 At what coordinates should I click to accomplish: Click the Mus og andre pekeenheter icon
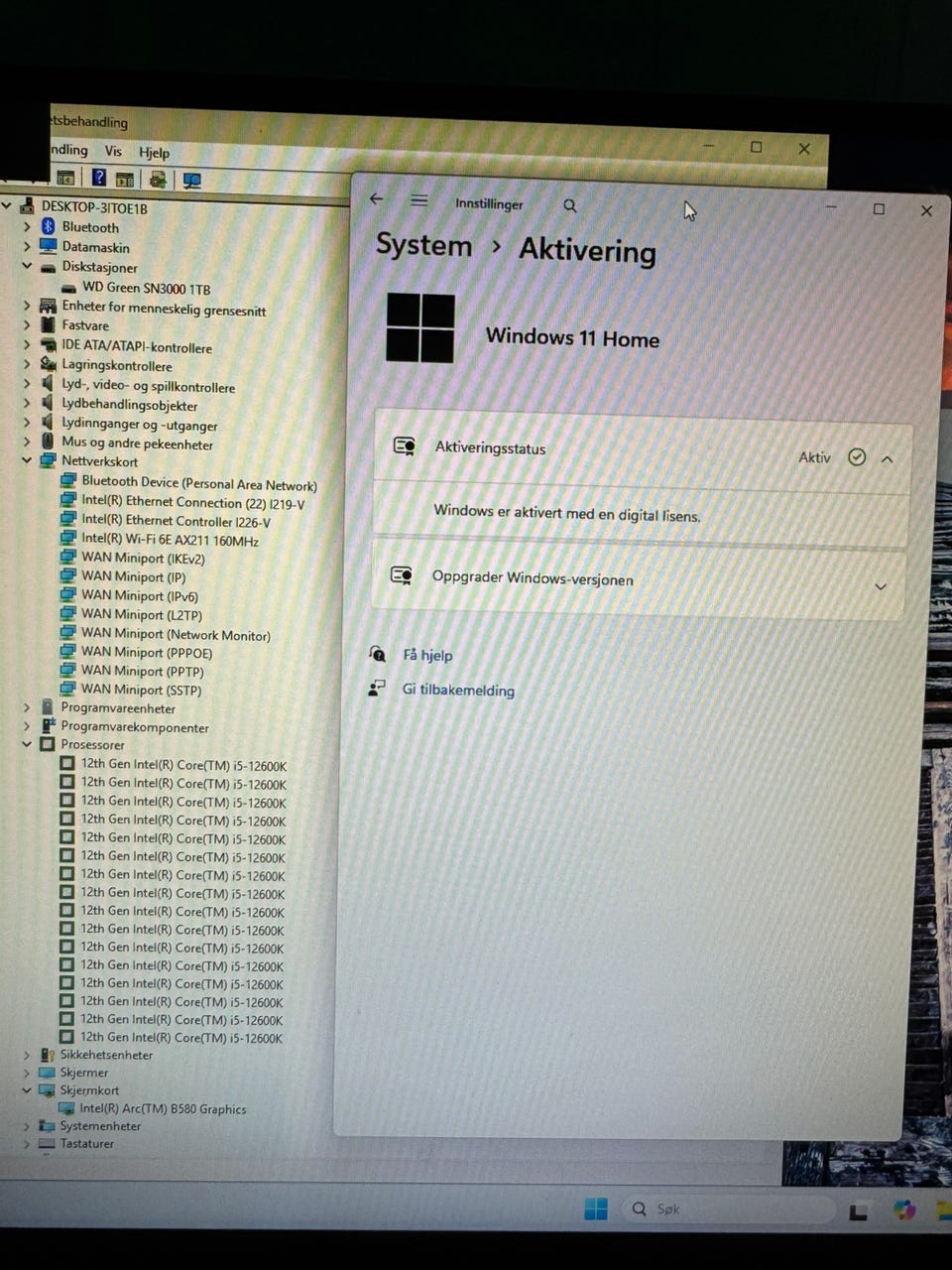pyautogui.click(x=48, y=442)
